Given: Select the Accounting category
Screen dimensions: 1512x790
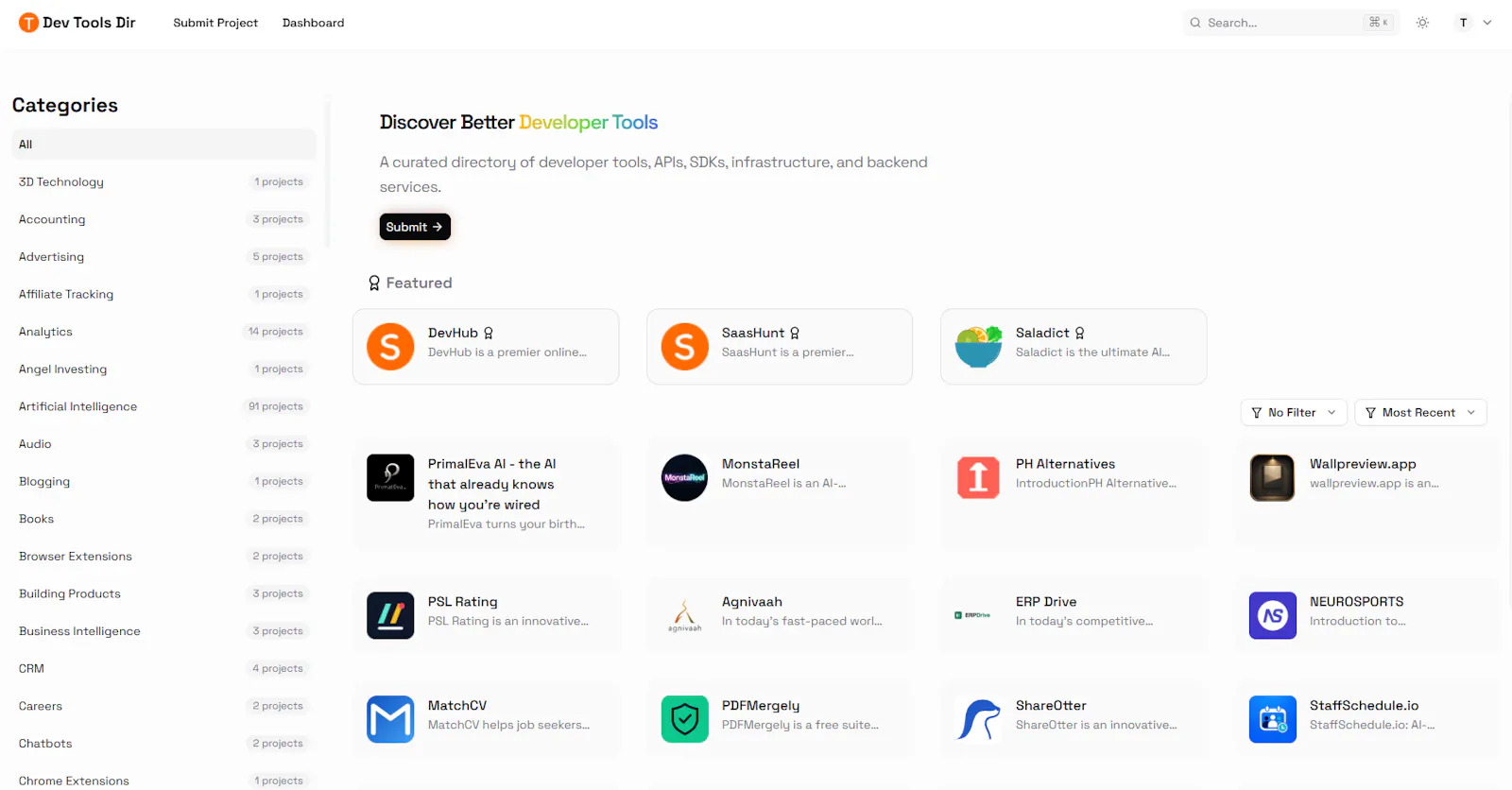Looking at the screenshot, I should point(164,219).
